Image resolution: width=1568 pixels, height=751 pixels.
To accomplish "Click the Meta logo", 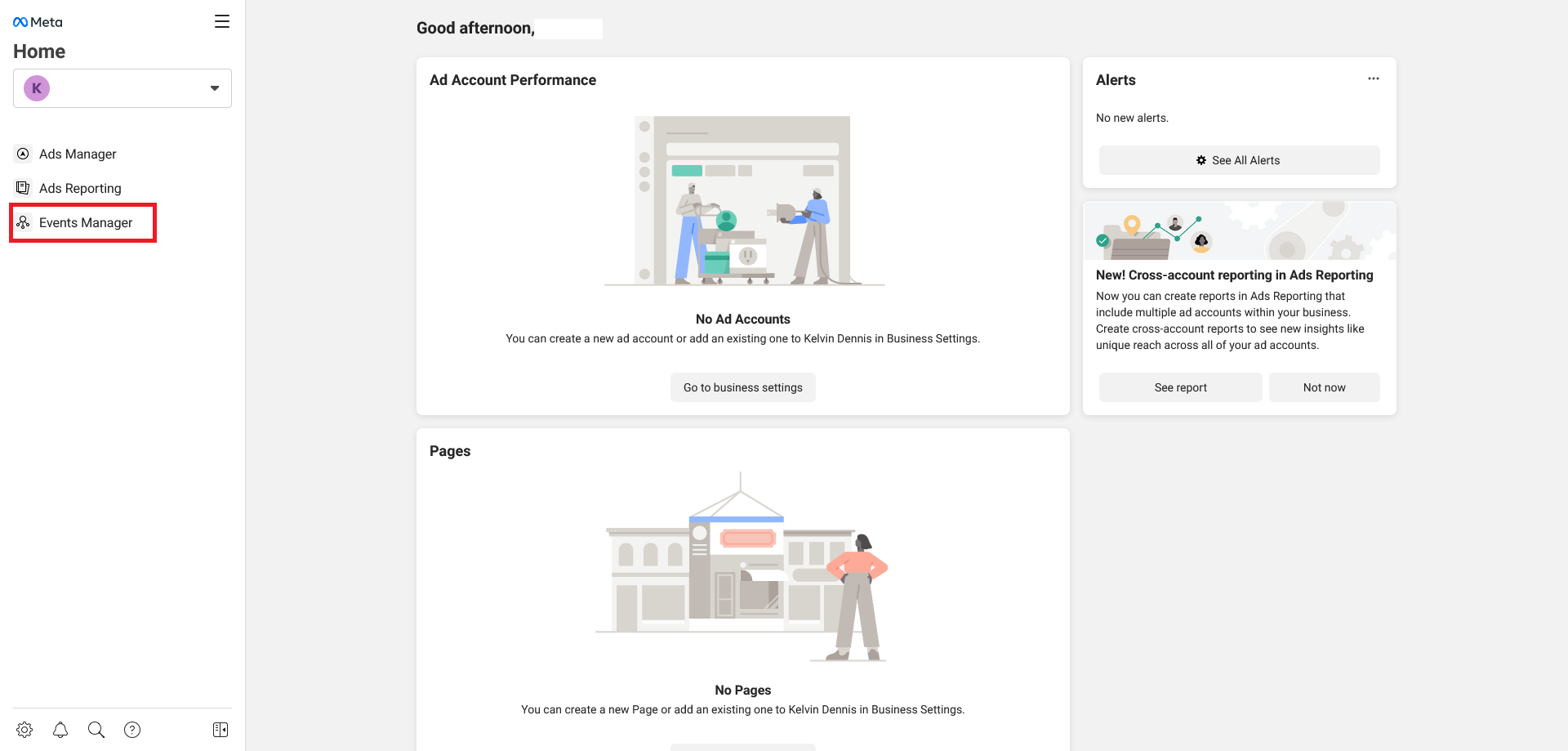I will [38, 22].
